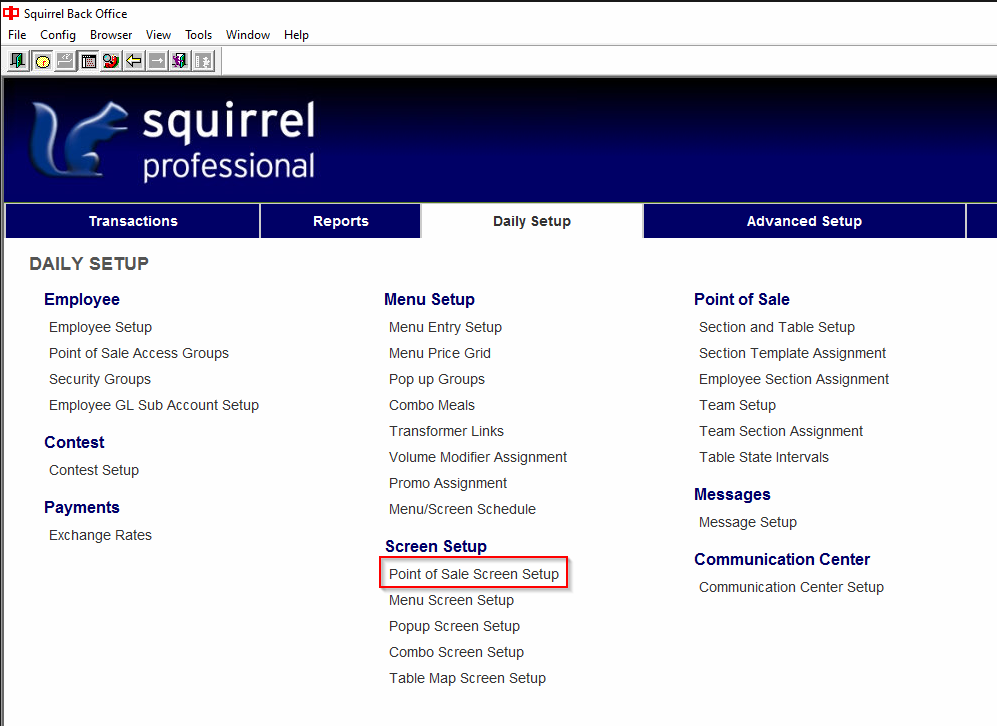Open Table Map Screen Setup

tap(467, 679)
